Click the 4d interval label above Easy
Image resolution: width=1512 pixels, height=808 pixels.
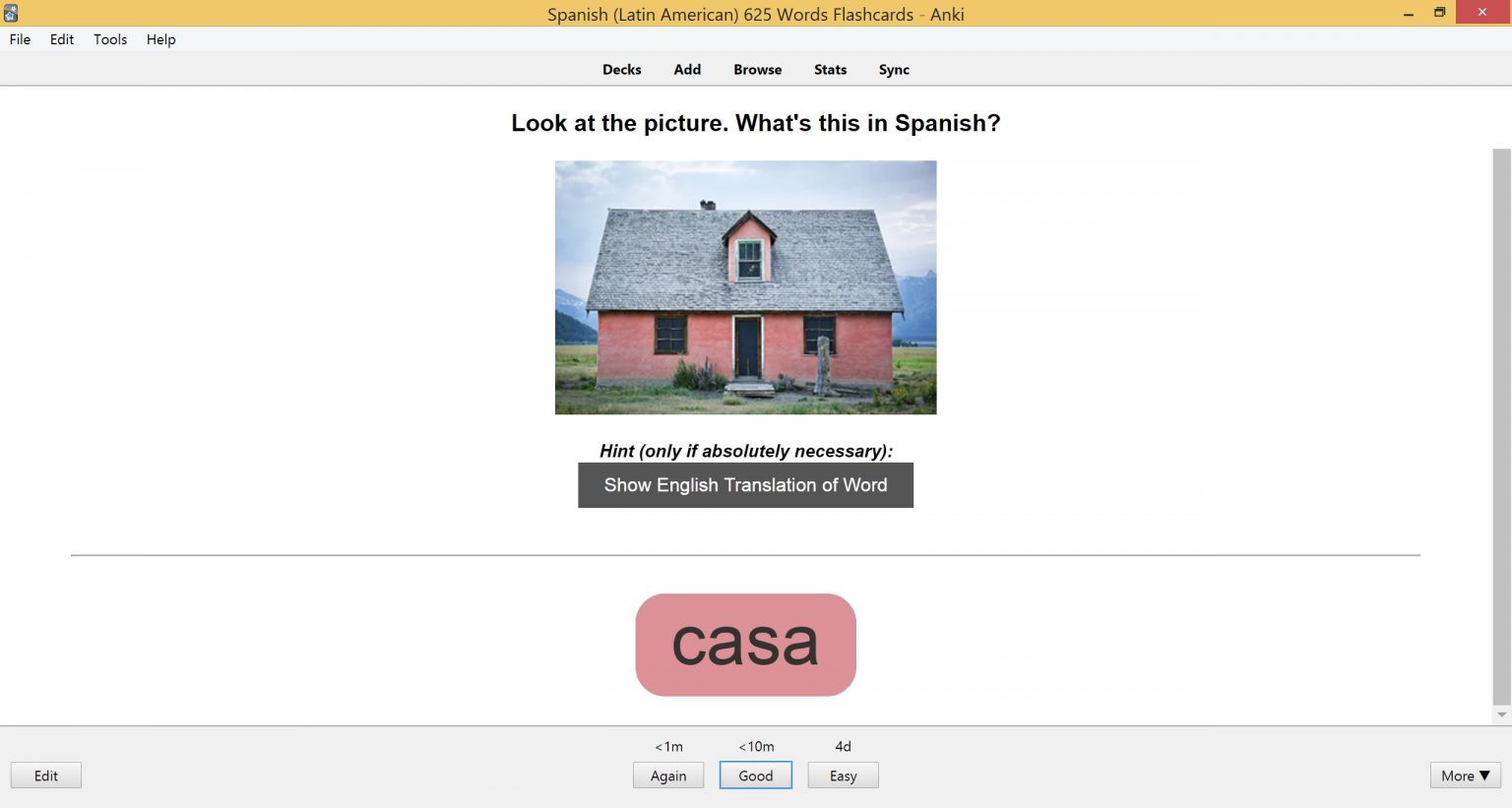click(843, 746)
